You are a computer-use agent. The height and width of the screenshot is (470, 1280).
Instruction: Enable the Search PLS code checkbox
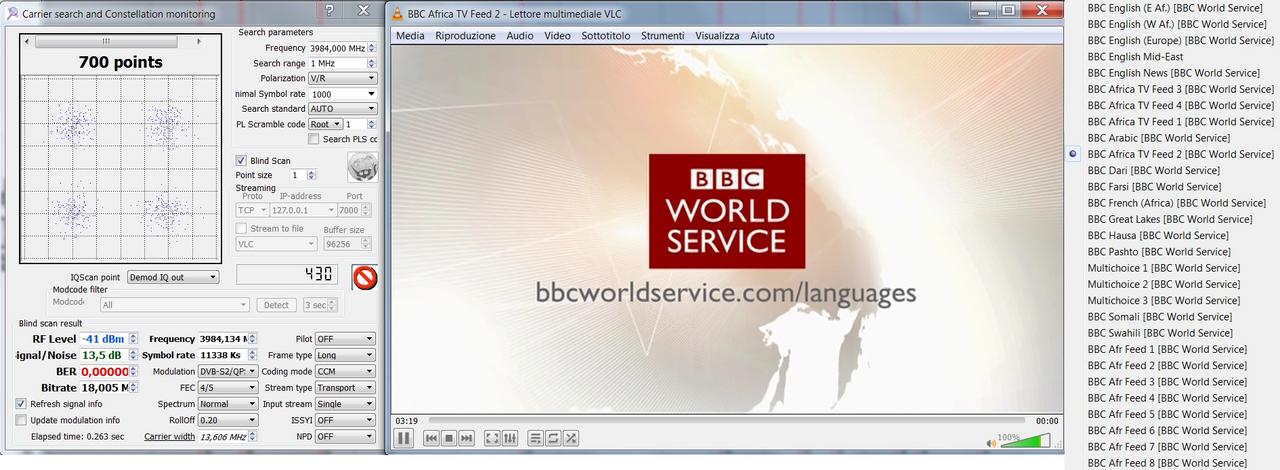313,139
